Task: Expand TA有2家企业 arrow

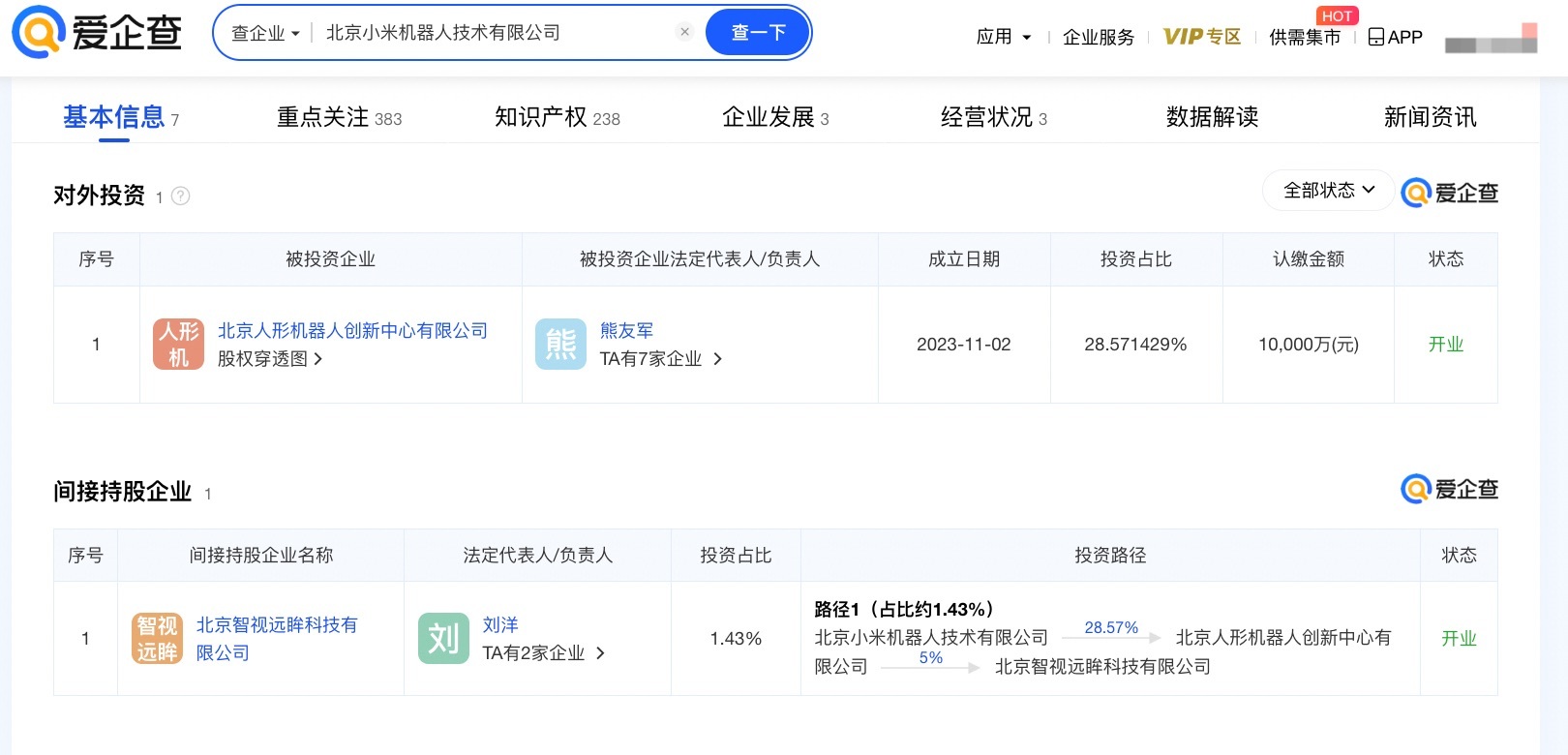Action: click(x=600, y=653)
